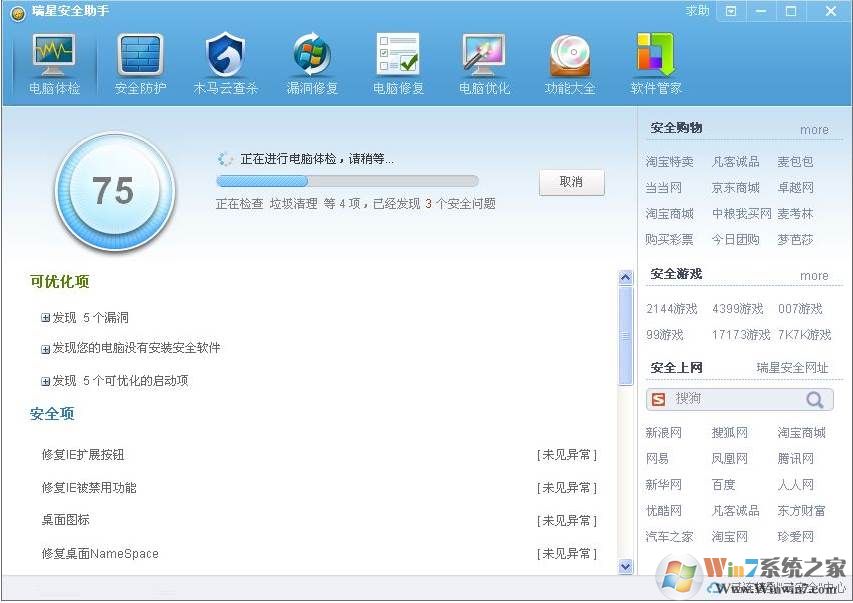Click the results list scrollbar thumb
853x603 pixels.
626,336
